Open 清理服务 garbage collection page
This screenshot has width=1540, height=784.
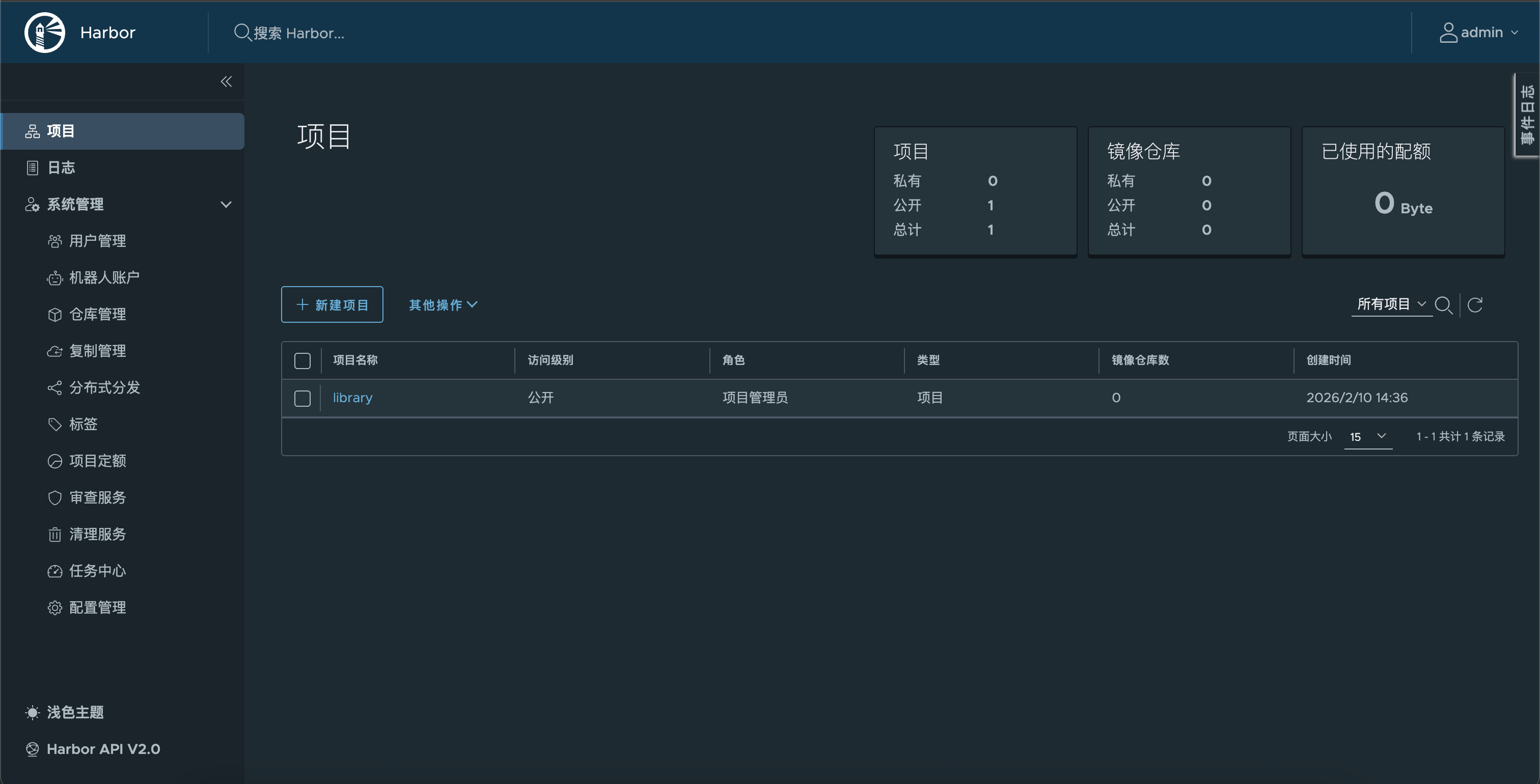97,534
